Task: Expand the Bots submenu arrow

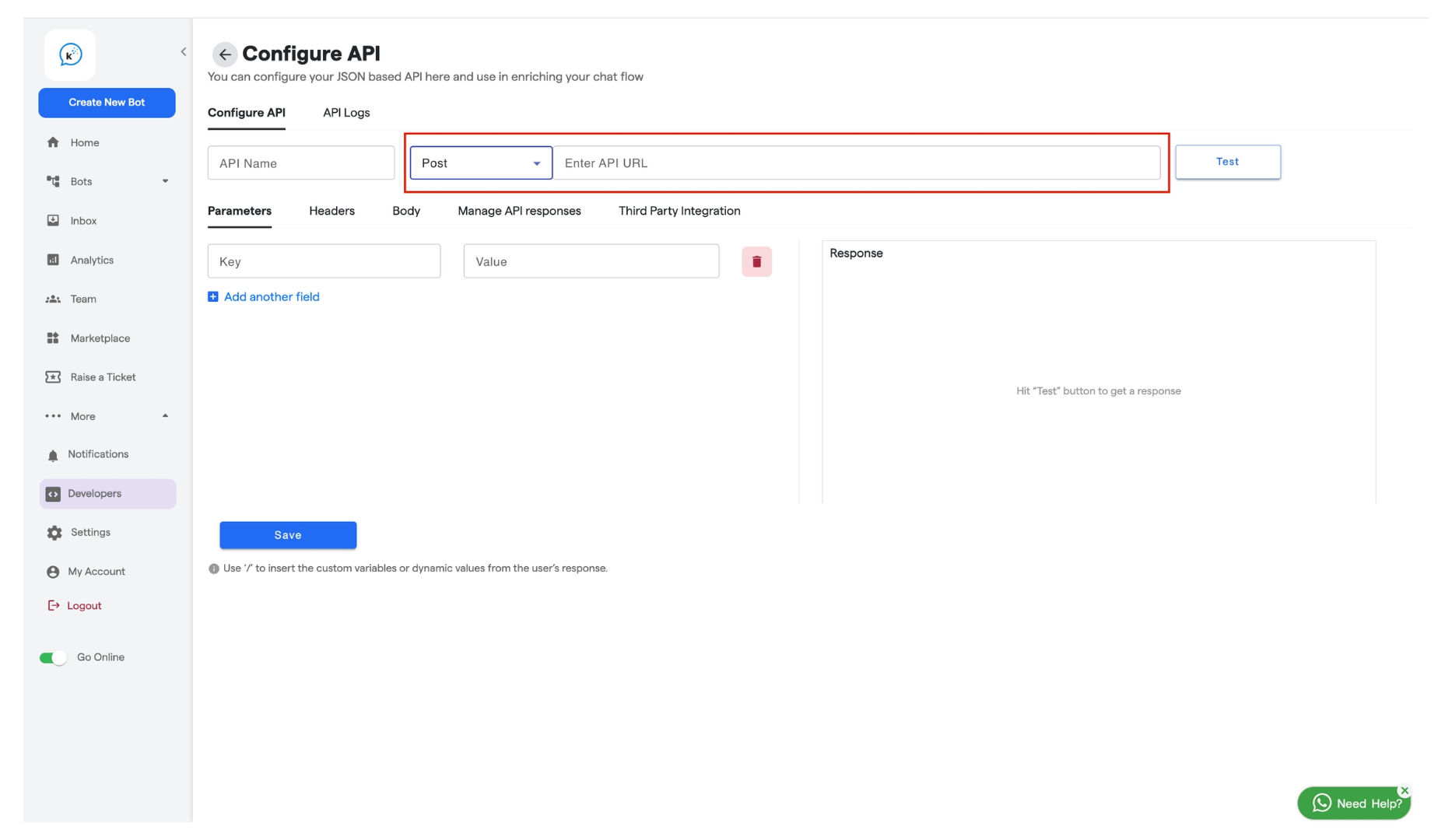Action: tap(165, 181)
